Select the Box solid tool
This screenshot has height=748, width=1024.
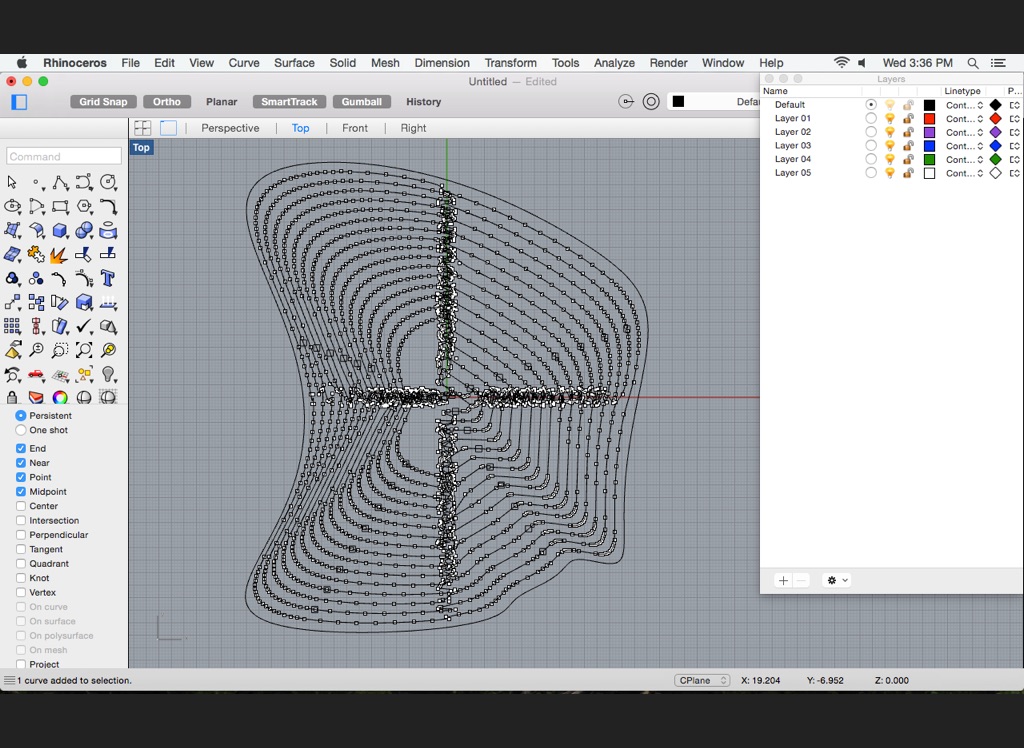click(x=60, y=231)
